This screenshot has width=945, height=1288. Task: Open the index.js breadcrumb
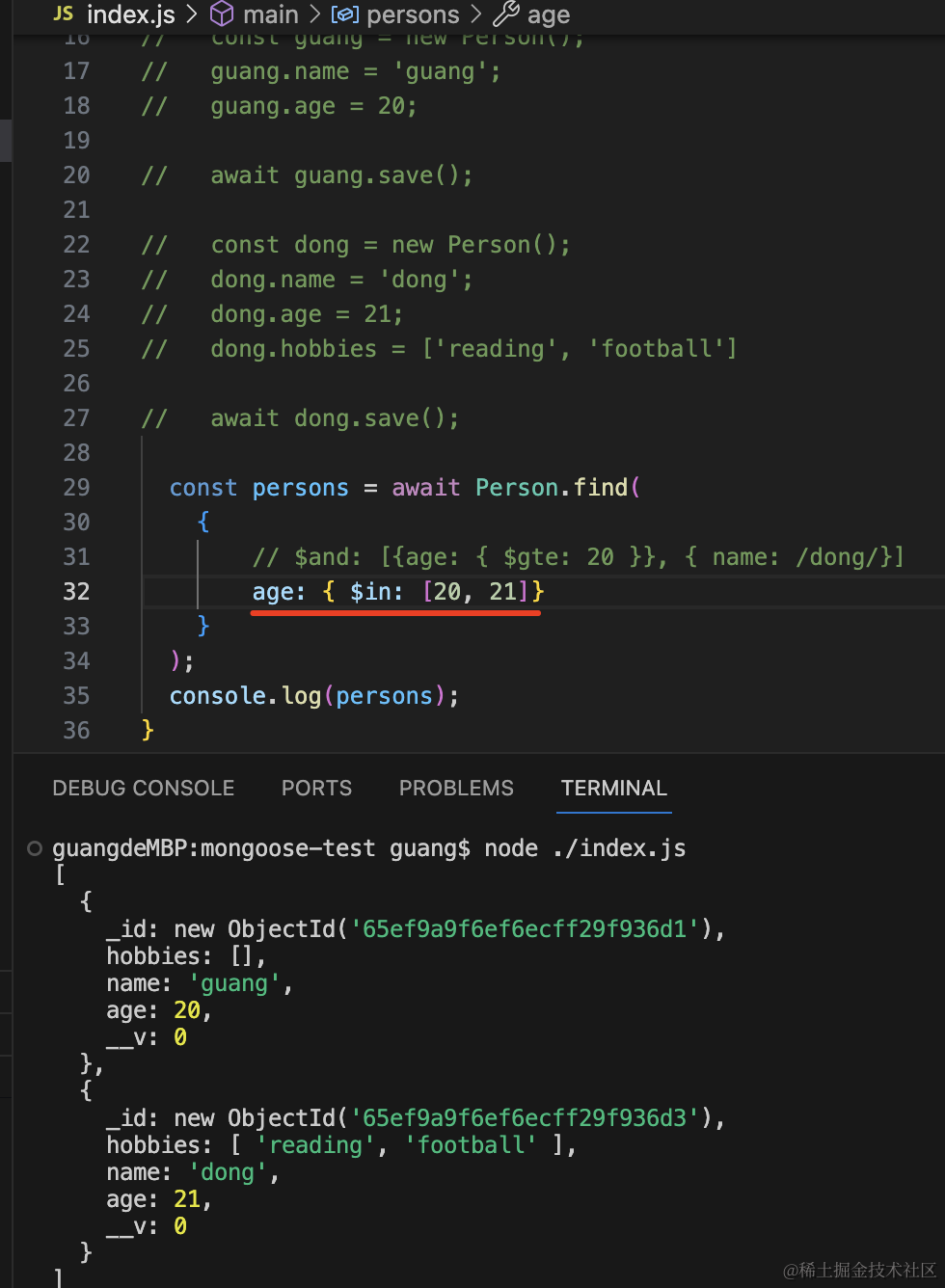pyautogui.click(x=130, y=14)
